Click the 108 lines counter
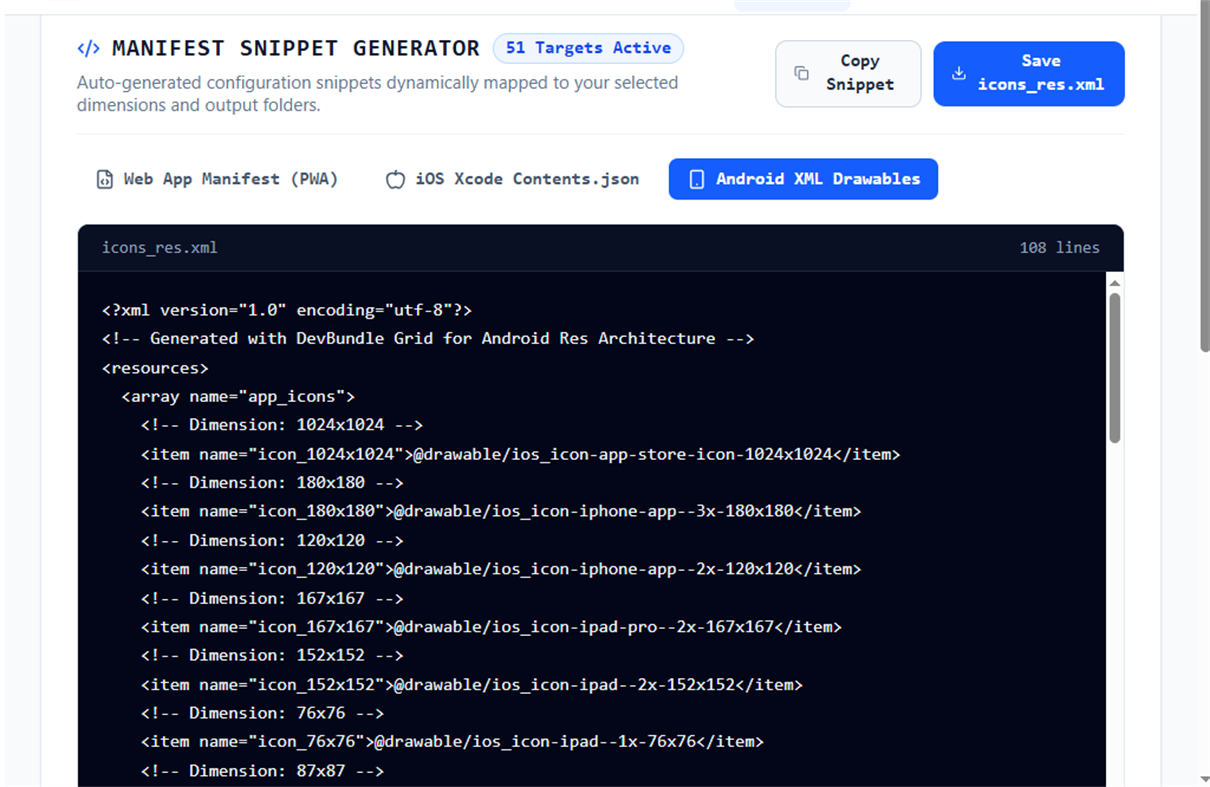Viewport: 1210px width, 787px height. pos(1059,248)
